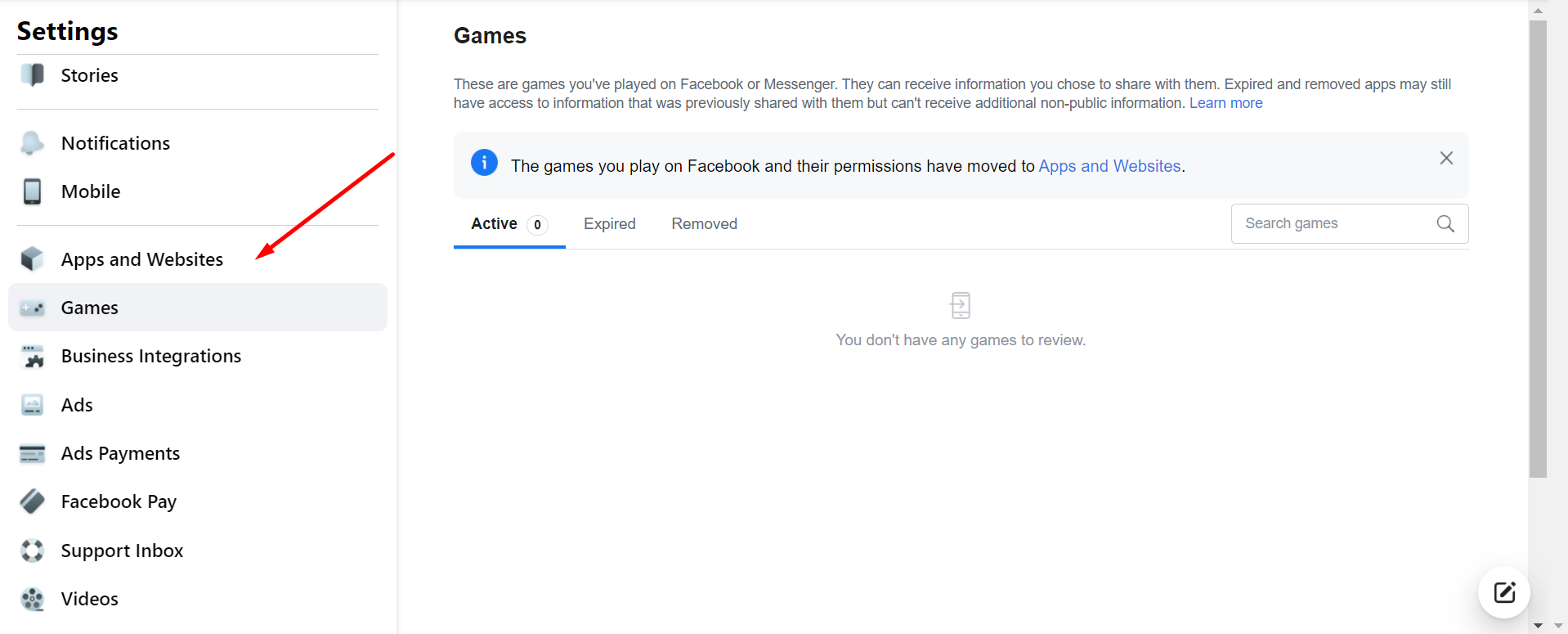Viewport: 1568px width, 634px height.
Task: Click the Apps and Websites cube icon
Action: 33,259
